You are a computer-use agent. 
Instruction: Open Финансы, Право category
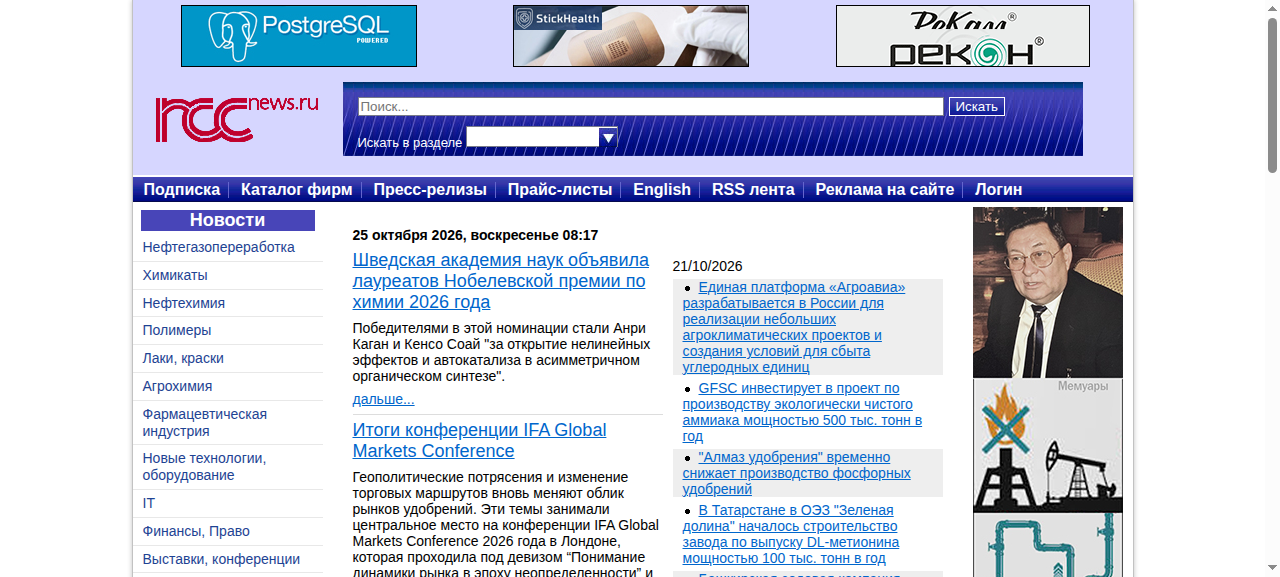click(x=196, y=531)
